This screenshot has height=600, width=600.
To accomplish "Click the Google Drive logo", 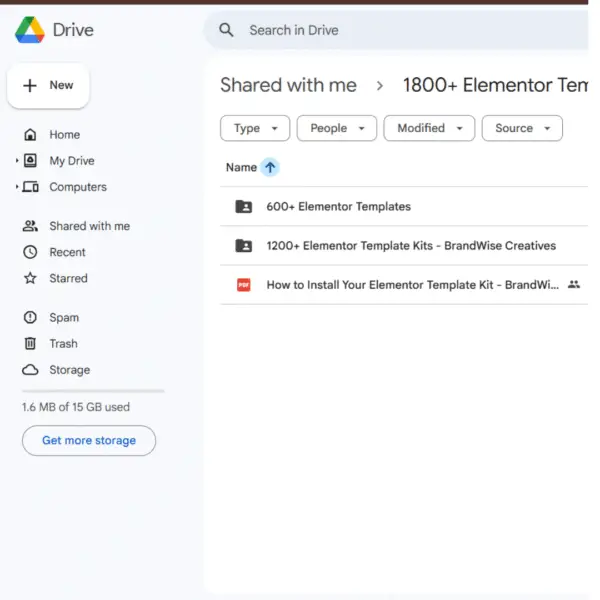I will click(x=30, y=30).
